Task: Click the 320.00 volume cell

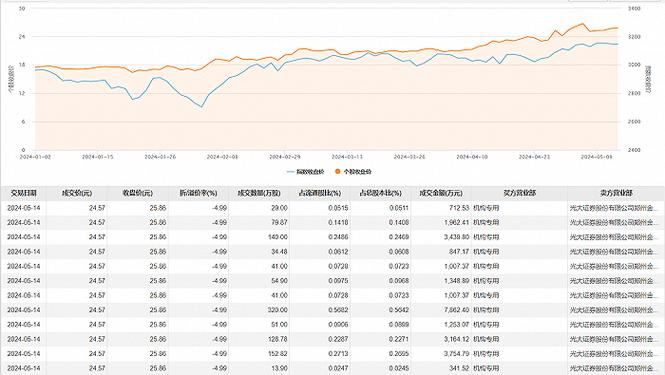Action: click(x=278, y=310)
